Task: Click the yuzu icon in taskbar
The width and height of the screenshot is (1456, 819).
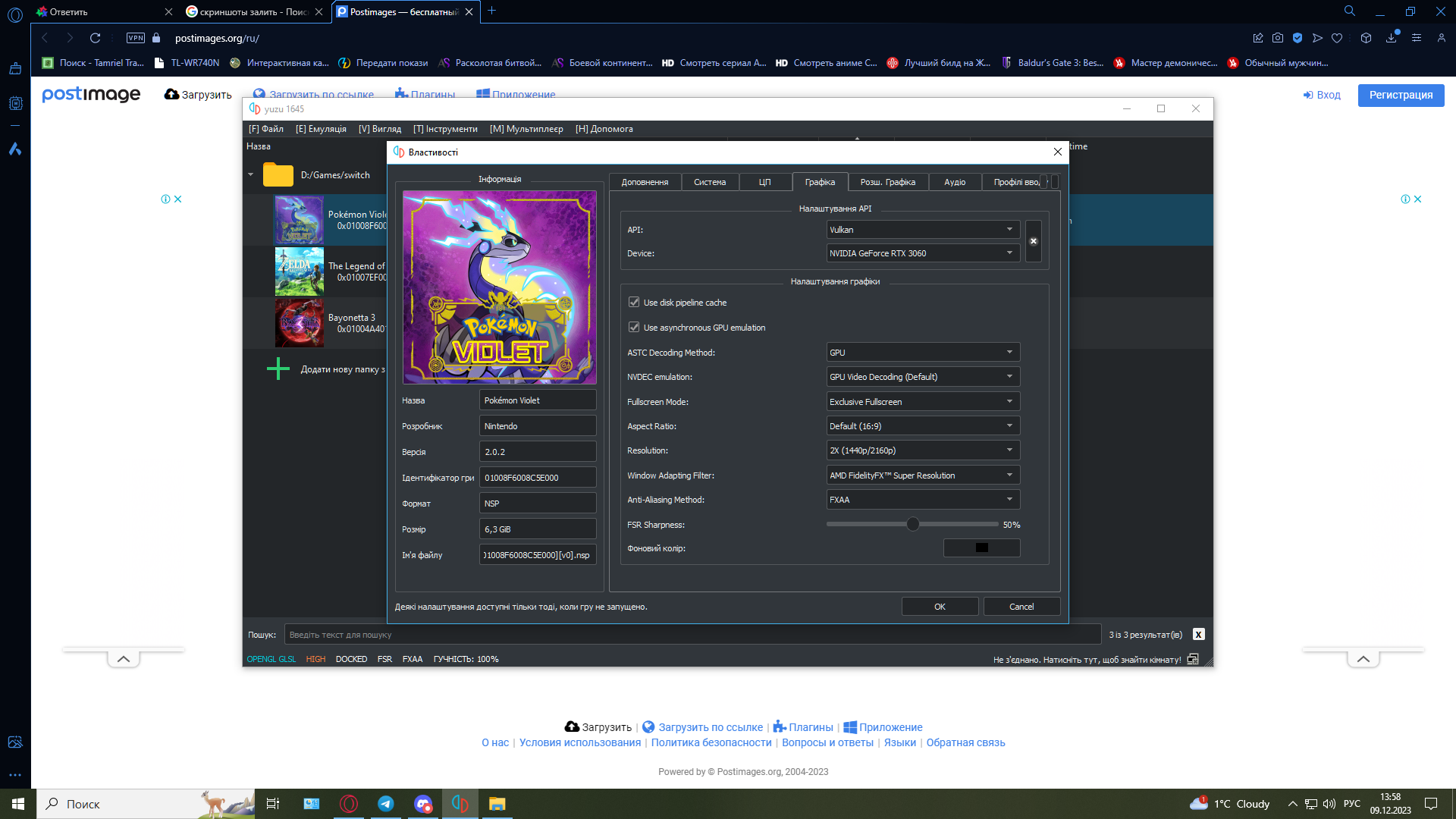Action: (460, 804)
